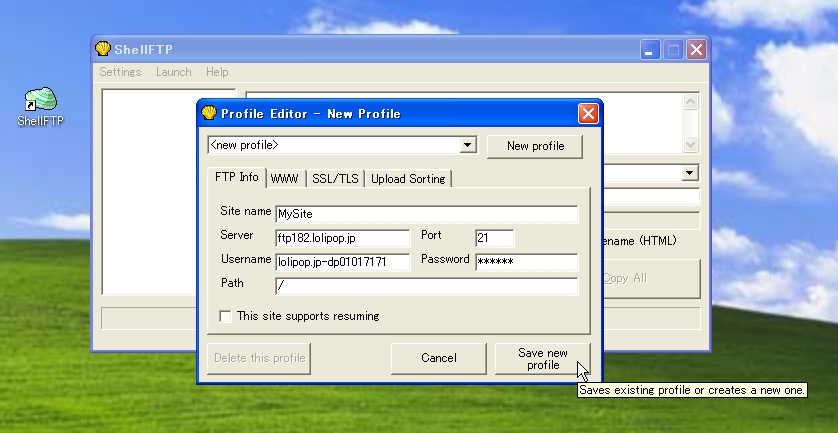Screen dimensions: 838x433
Task: Click the New profile button
Action: click(535, 146)
